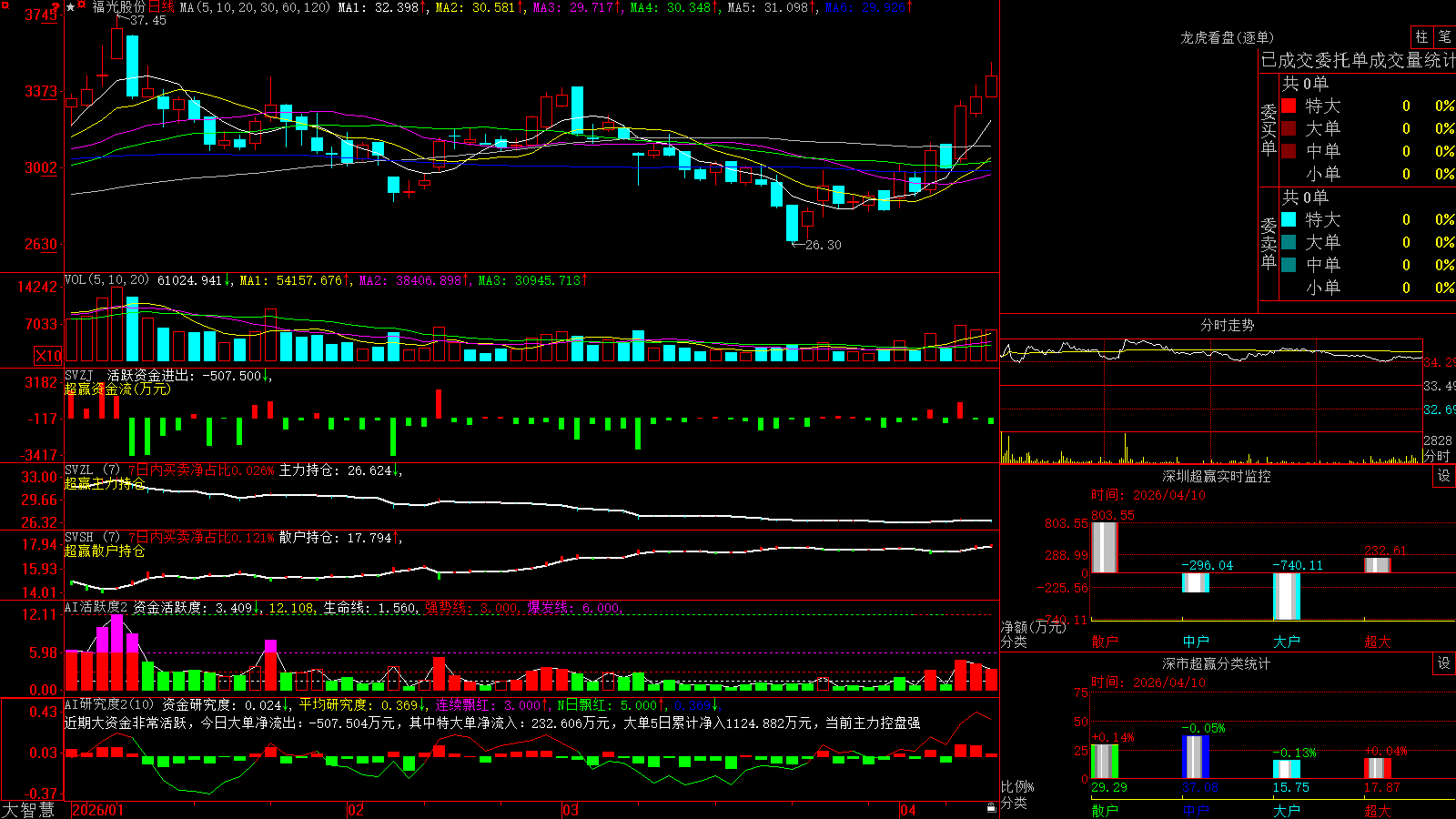
Task: Click the 近期大资金非常活跃 summary text line
Action: click(492, 723)
